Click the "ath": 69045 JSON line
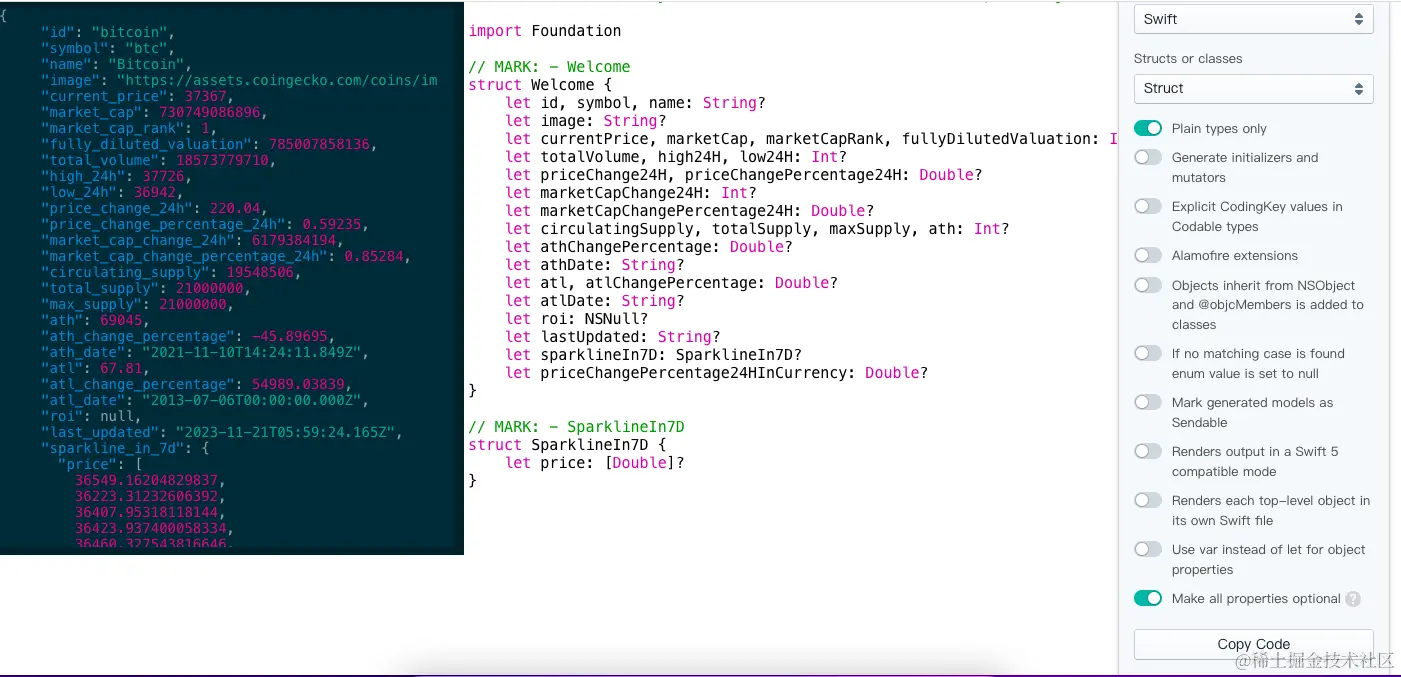 [x=98, y=320]
